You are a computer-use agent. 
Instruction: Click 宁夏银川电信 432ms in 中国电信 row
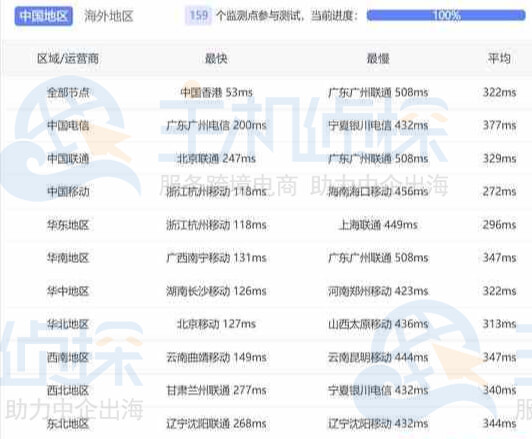point(378,126)
